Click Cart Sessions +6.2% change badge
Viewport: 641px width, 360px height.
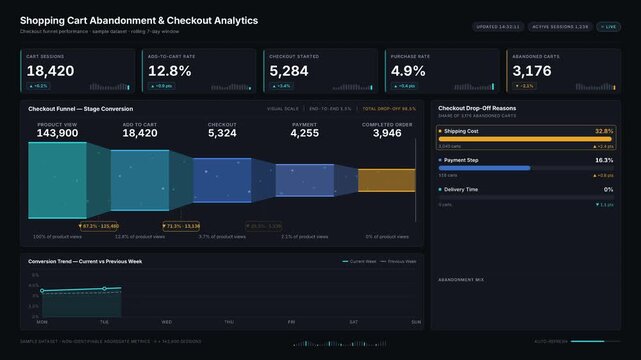(x=38, y=86)
